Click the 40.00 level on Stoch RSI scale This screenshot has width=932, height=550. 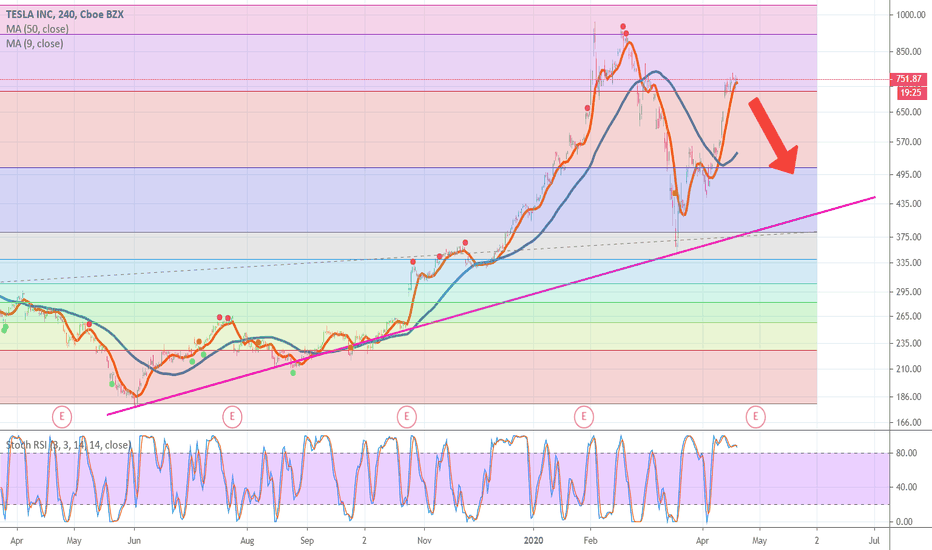906,487
